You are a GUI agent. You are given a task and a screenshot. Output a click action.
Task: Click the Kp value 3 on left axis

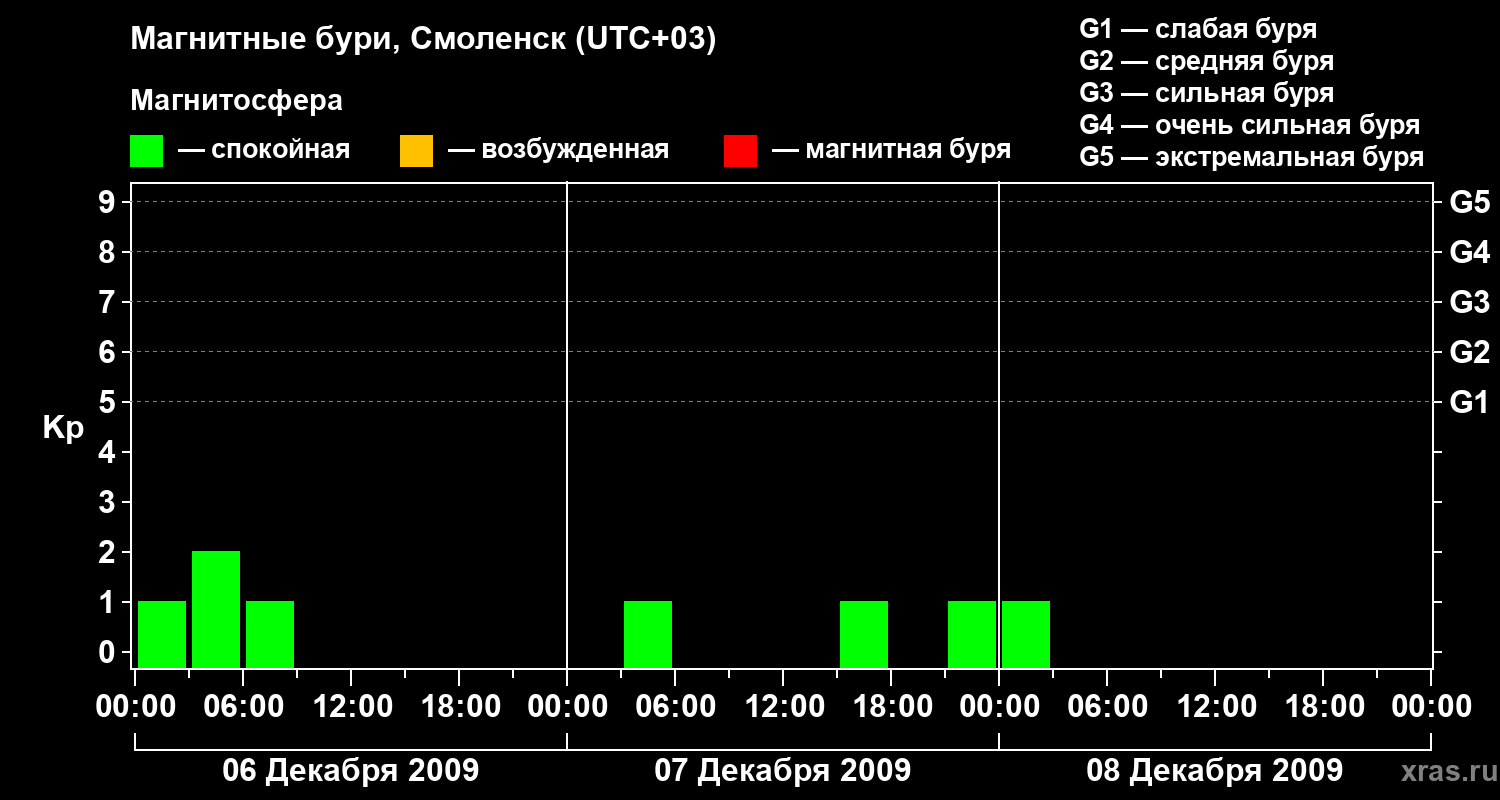109,502
